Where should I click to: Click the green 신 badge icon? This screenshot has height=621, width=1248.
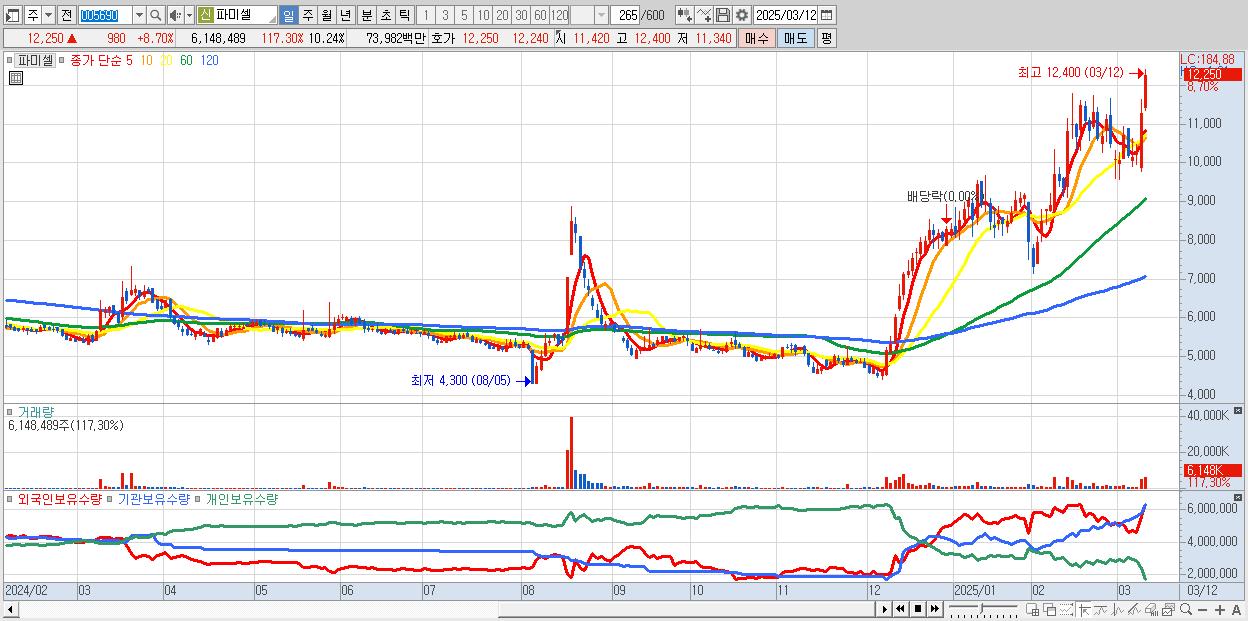(x=205, y=15)
